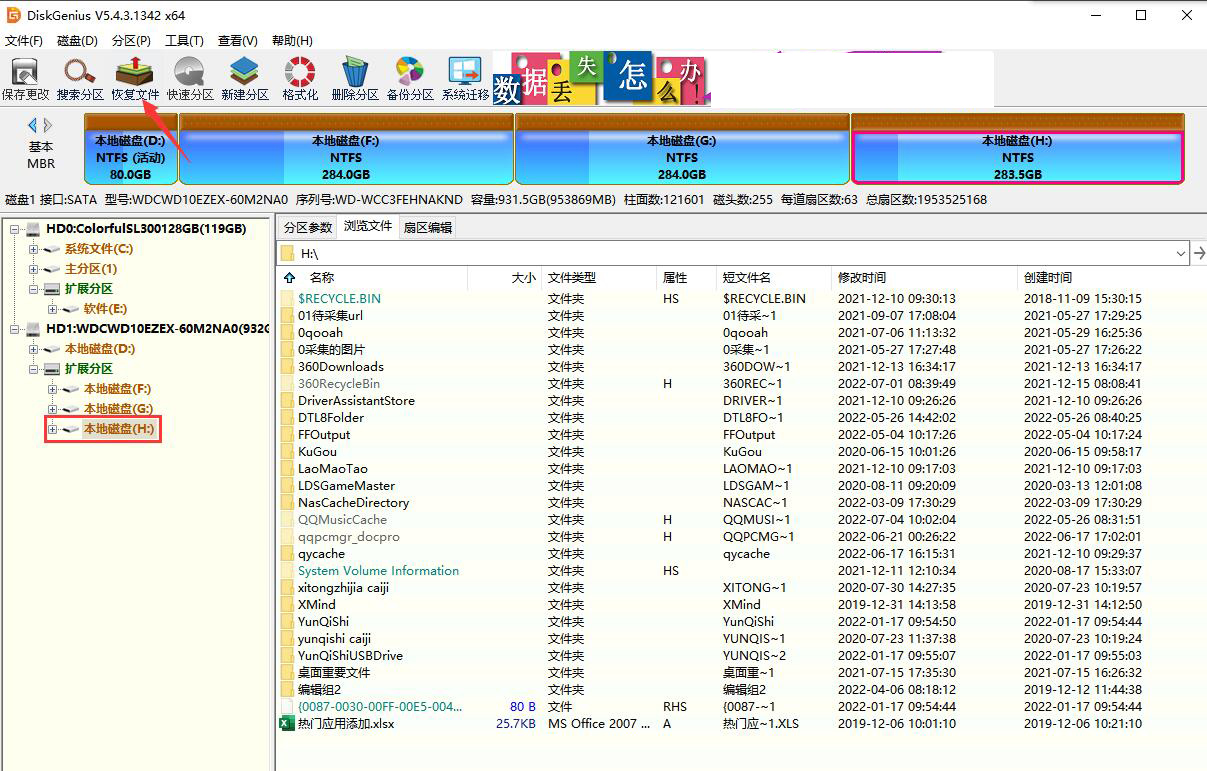The image size is (1207, 771).
Task: Click folder icon of XMind
Action: coord(287,605)
